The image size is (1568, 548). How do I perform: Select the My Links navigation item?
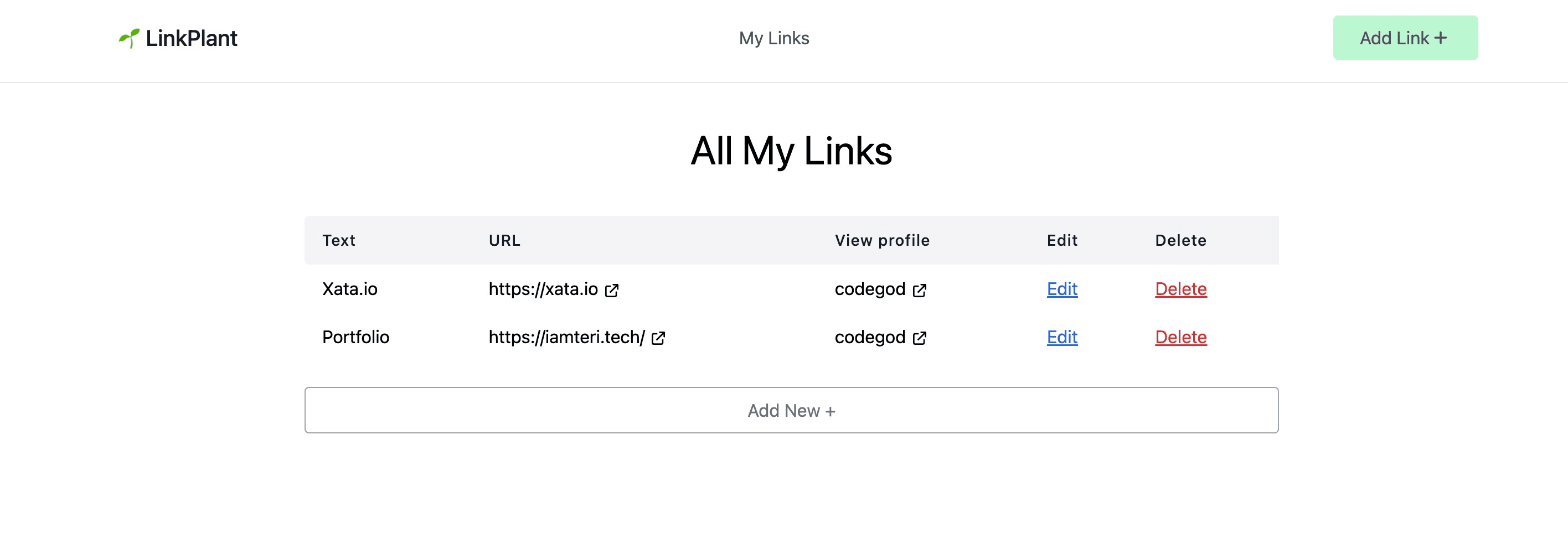773,38
